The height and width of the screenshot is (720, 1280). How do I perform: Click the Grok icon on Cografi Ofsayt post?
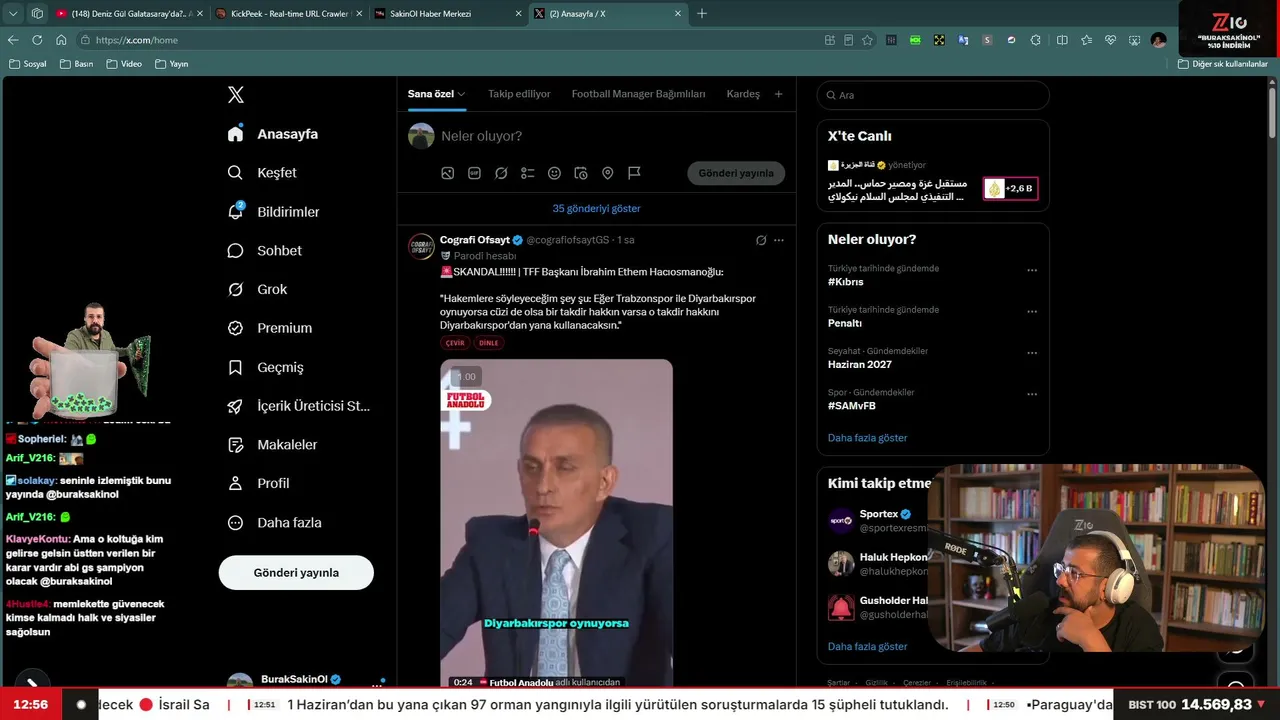point(761,240)
